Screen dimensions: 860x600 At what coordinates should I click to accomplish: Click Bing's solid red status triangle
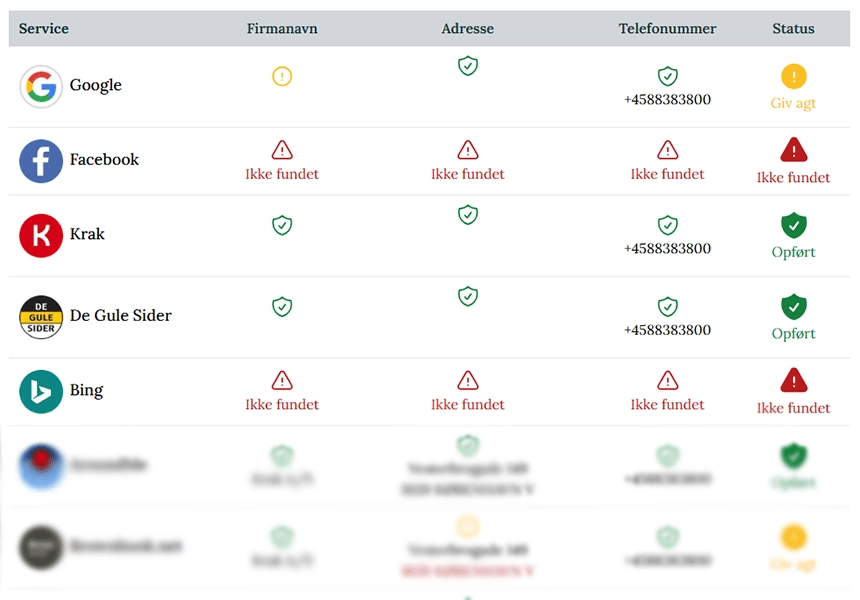pyautogui.click(x=794, y=380)
